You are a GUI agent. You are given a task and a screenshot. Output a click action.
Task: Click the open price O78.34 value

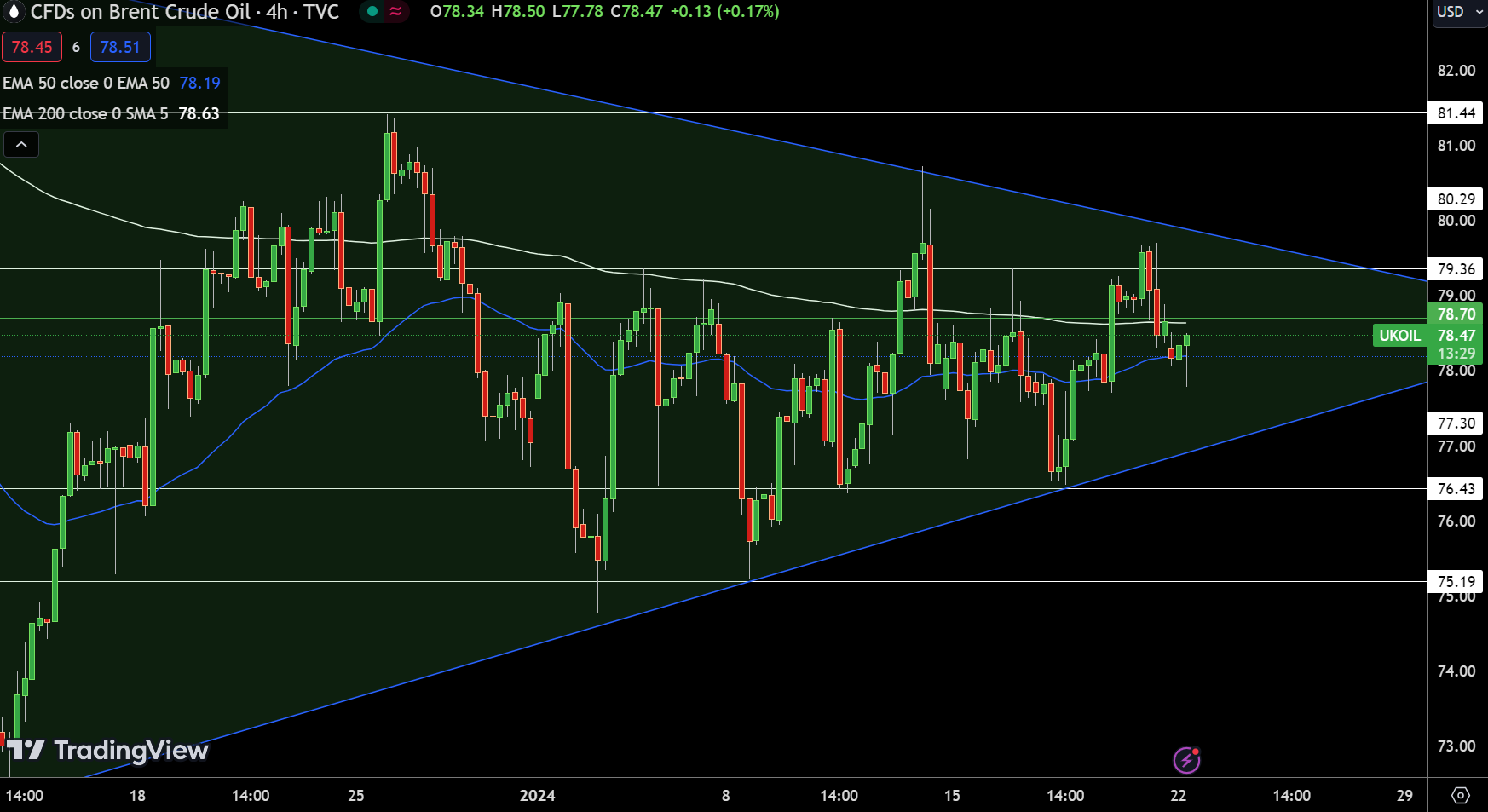tap(458, 12)
